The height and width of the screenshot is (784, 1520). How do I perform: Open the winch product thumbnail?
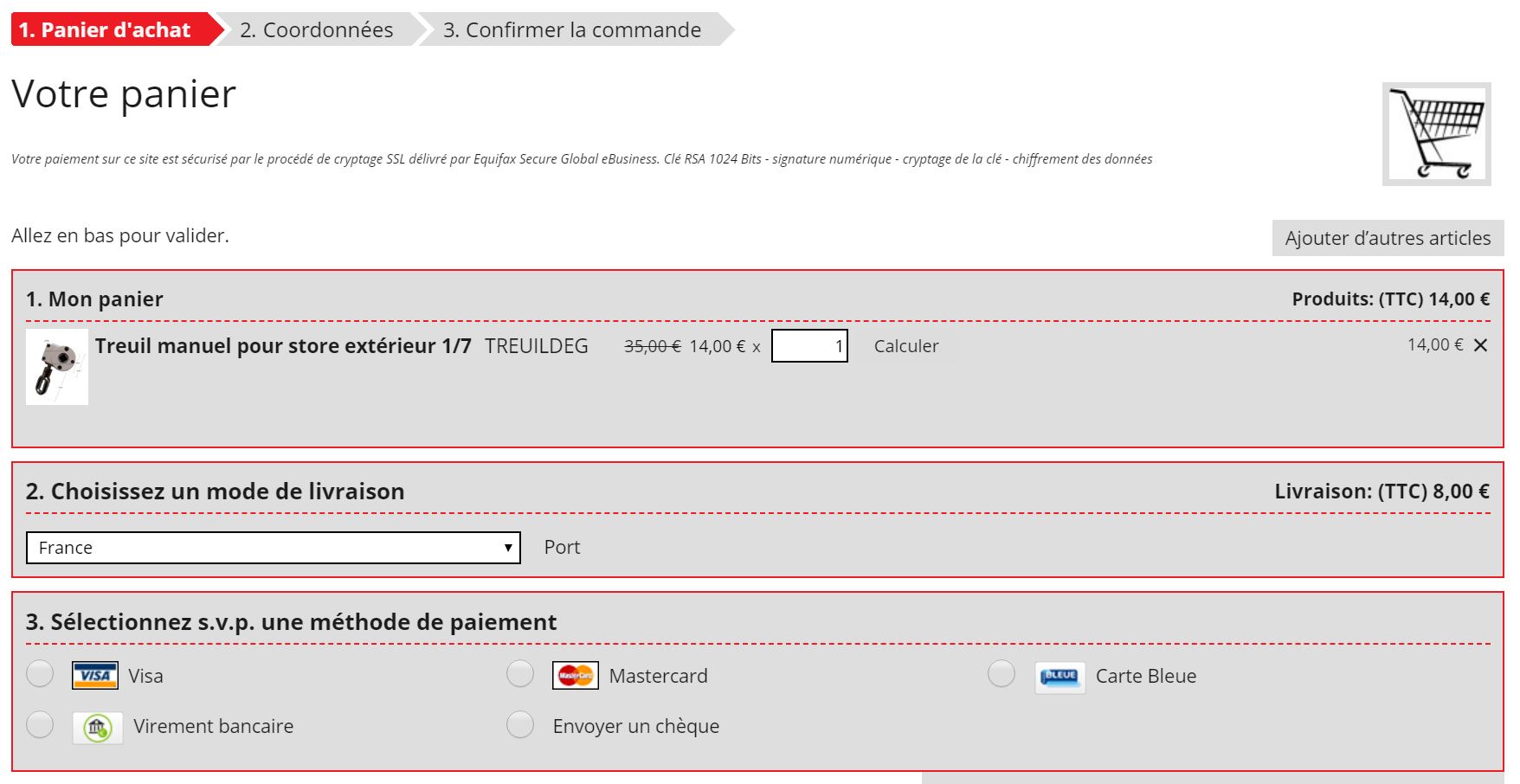57,367
